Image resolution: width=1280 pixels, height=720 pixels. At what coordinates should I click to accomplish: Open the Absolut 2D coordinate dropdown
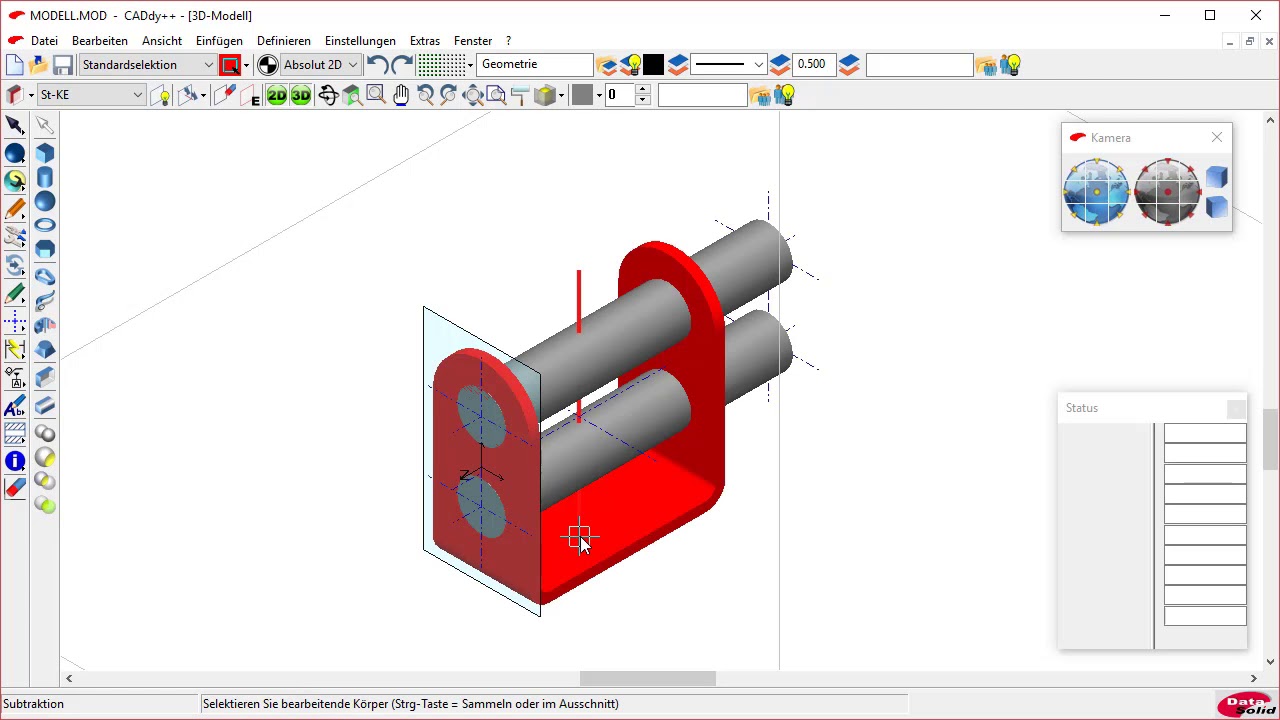[x=321, y=65]
